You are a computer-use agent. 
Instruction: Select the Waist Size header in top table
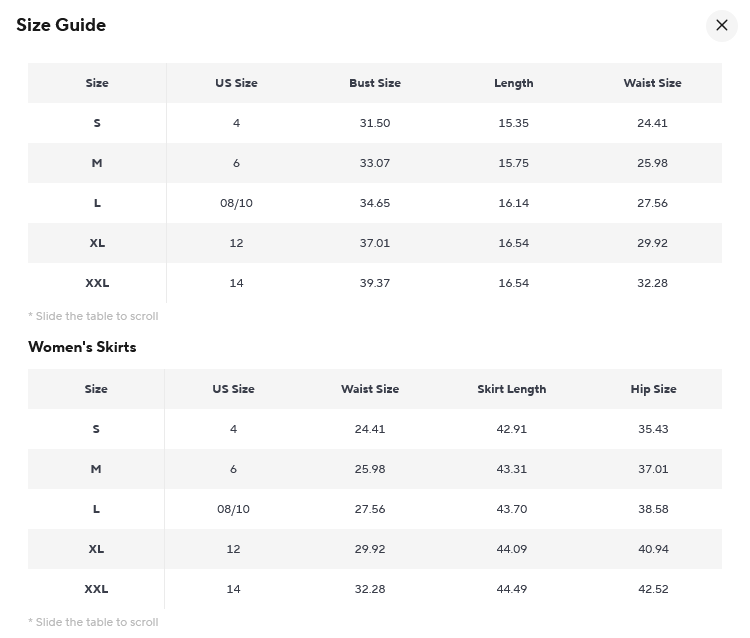tap(652, 83)
